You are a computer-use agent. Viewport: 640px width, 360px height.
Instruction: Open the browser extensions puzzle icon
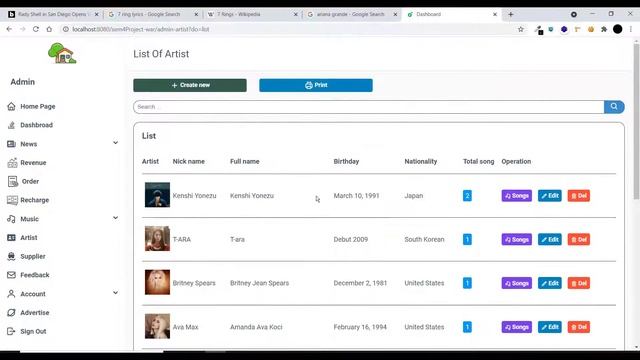coord(604,29)
